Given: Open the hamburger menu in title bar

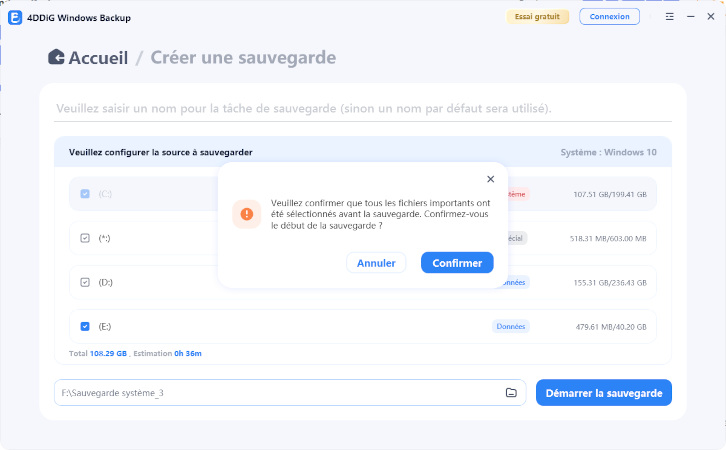Looking at the screenshot, I should click(x=668, y=17).
